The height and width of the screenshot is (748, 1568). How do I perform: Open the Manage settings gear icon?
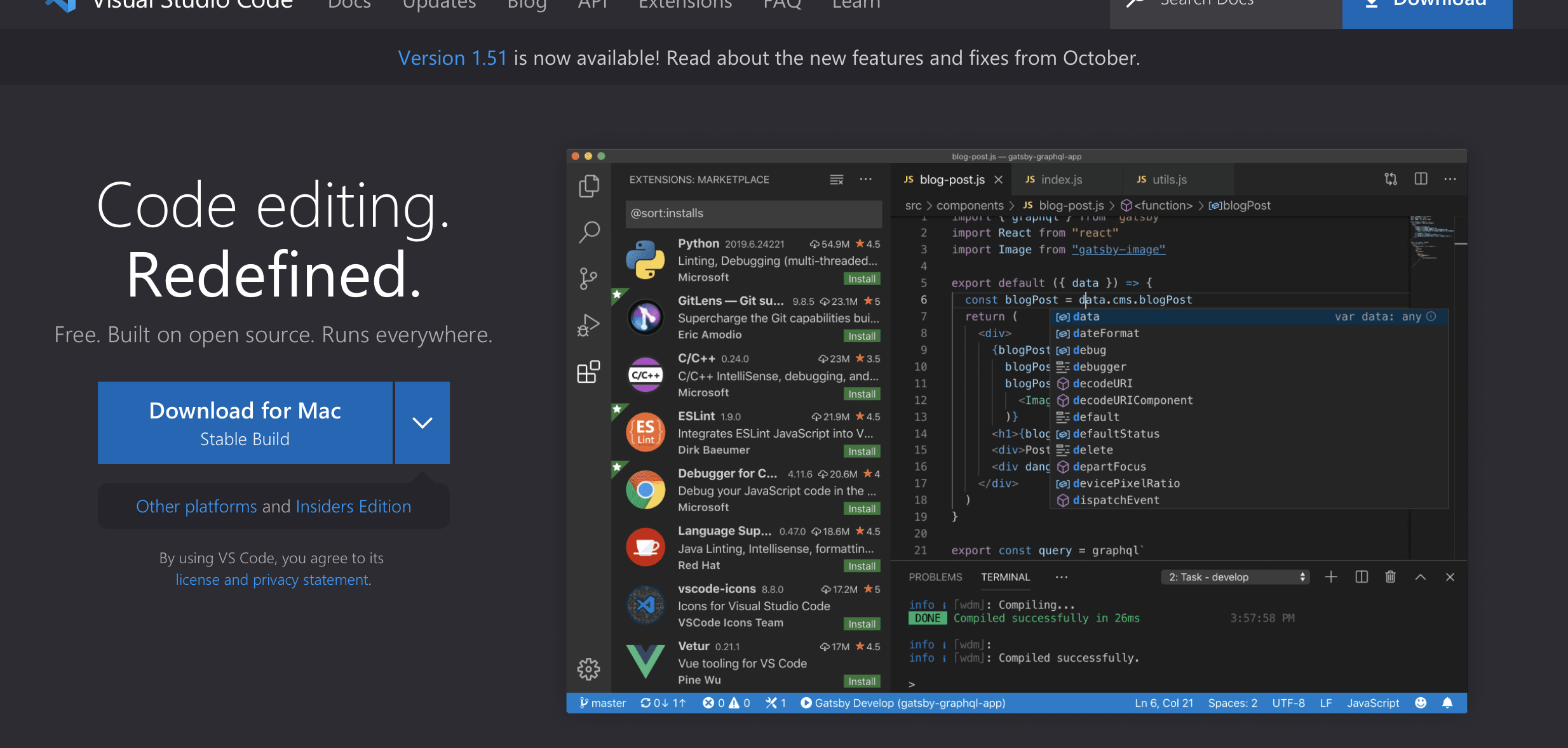click(588, 669)
